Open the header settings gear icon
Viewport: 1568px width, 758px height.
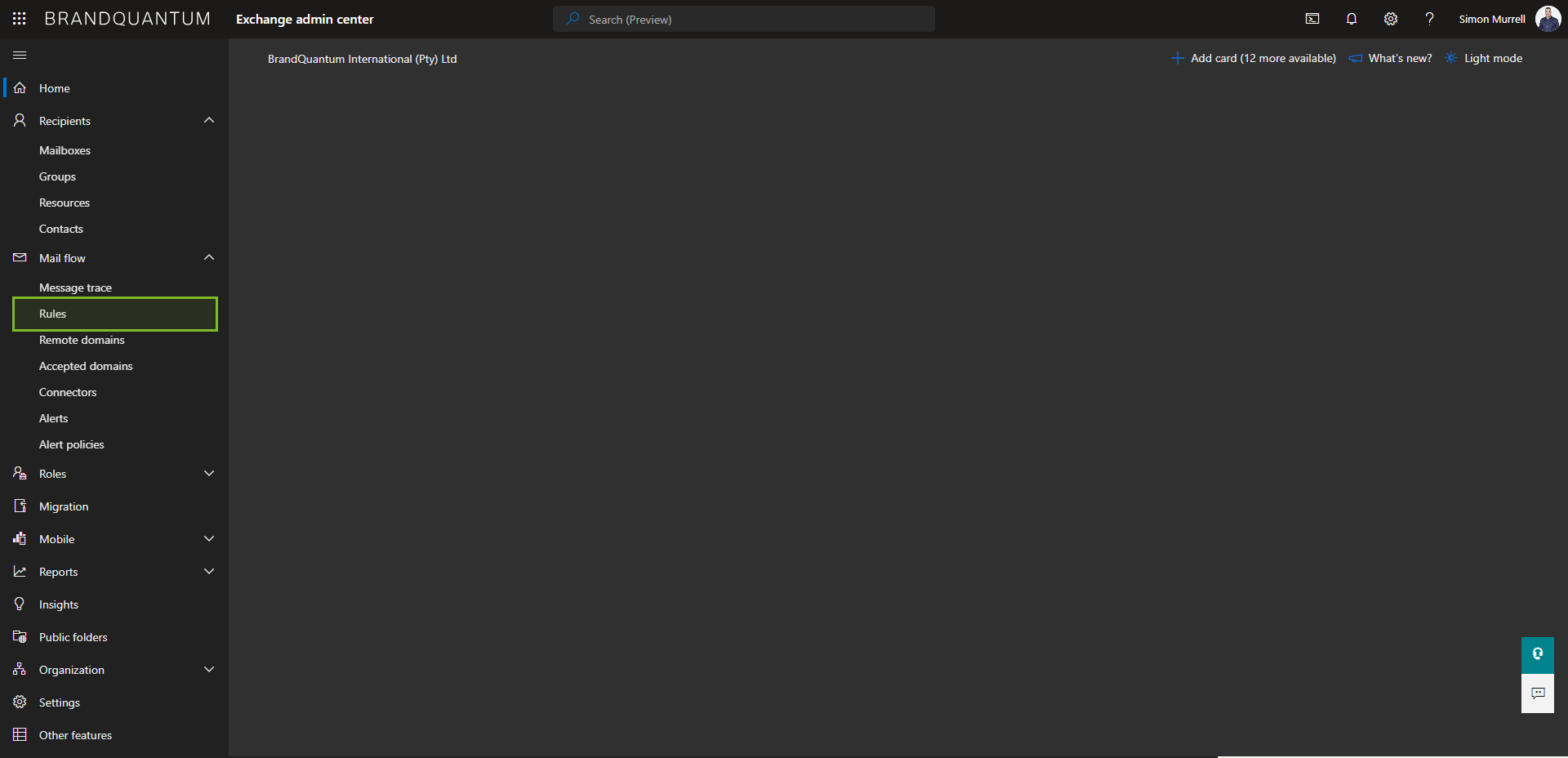(1391, 19)
